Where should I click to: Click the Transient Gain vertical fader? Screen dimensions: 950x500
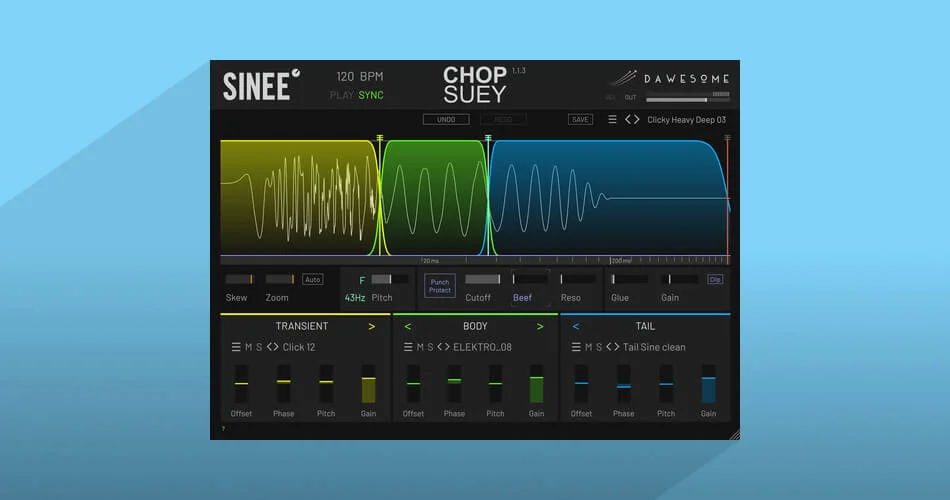[368, 384]
